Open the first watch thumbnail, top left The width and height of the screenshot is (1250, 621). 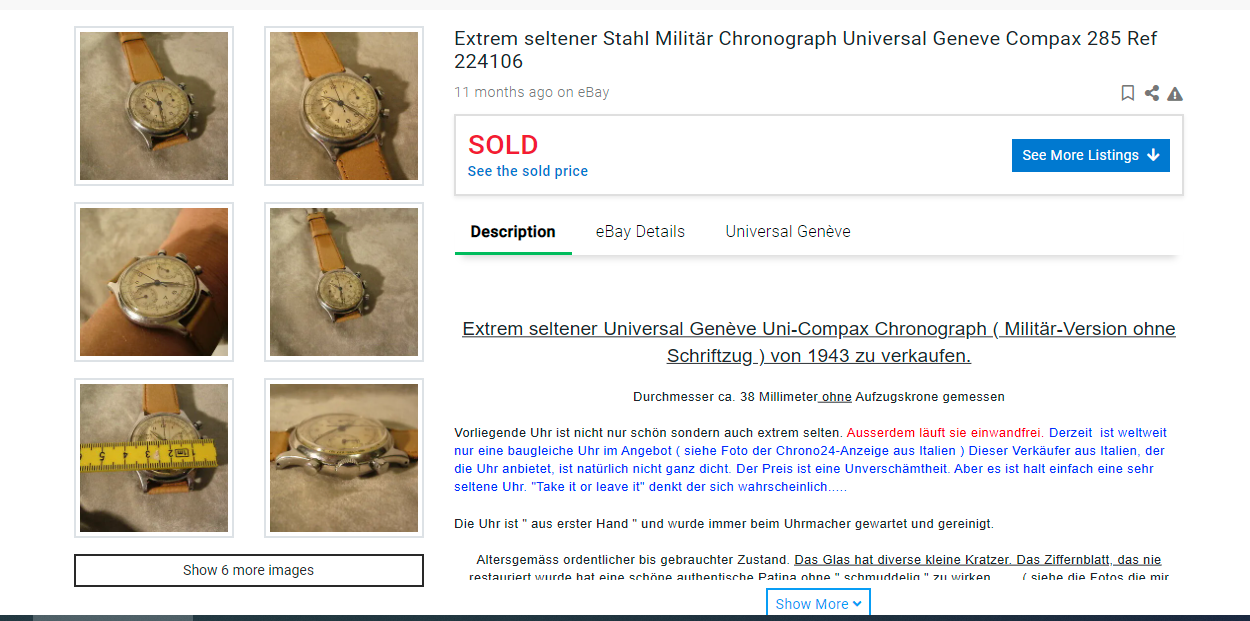[x=154, y=106]
